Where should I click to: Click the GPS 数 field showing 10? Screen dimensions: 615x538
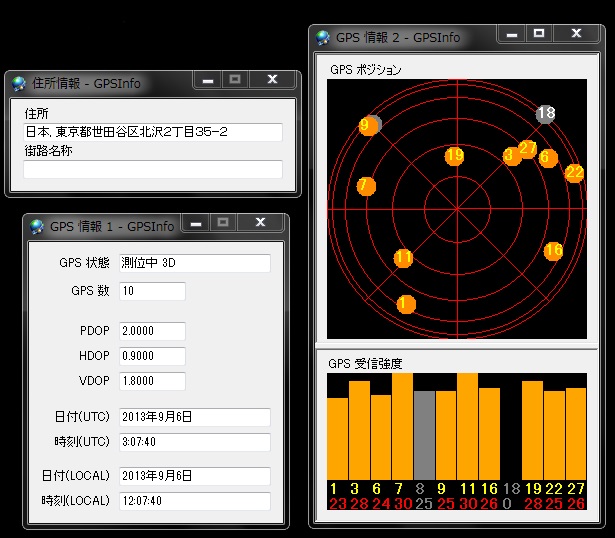point(152,291)
